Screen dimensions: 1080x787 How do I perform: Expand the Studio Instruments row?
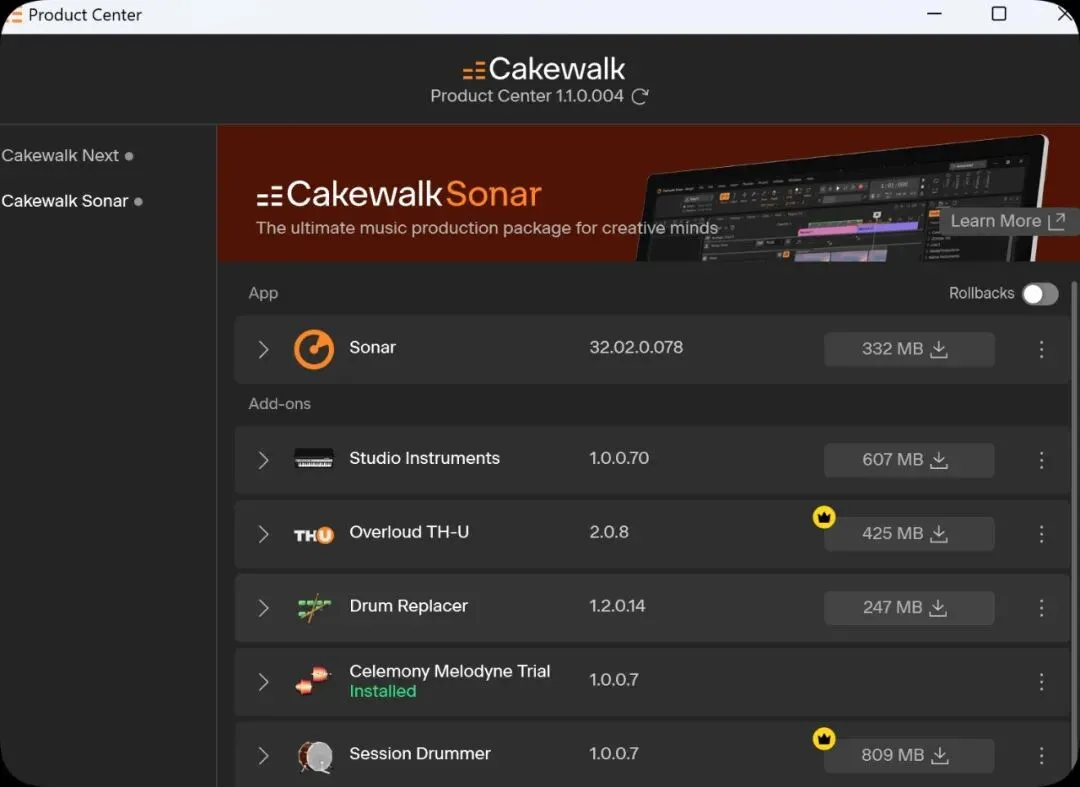pos(263,460)
